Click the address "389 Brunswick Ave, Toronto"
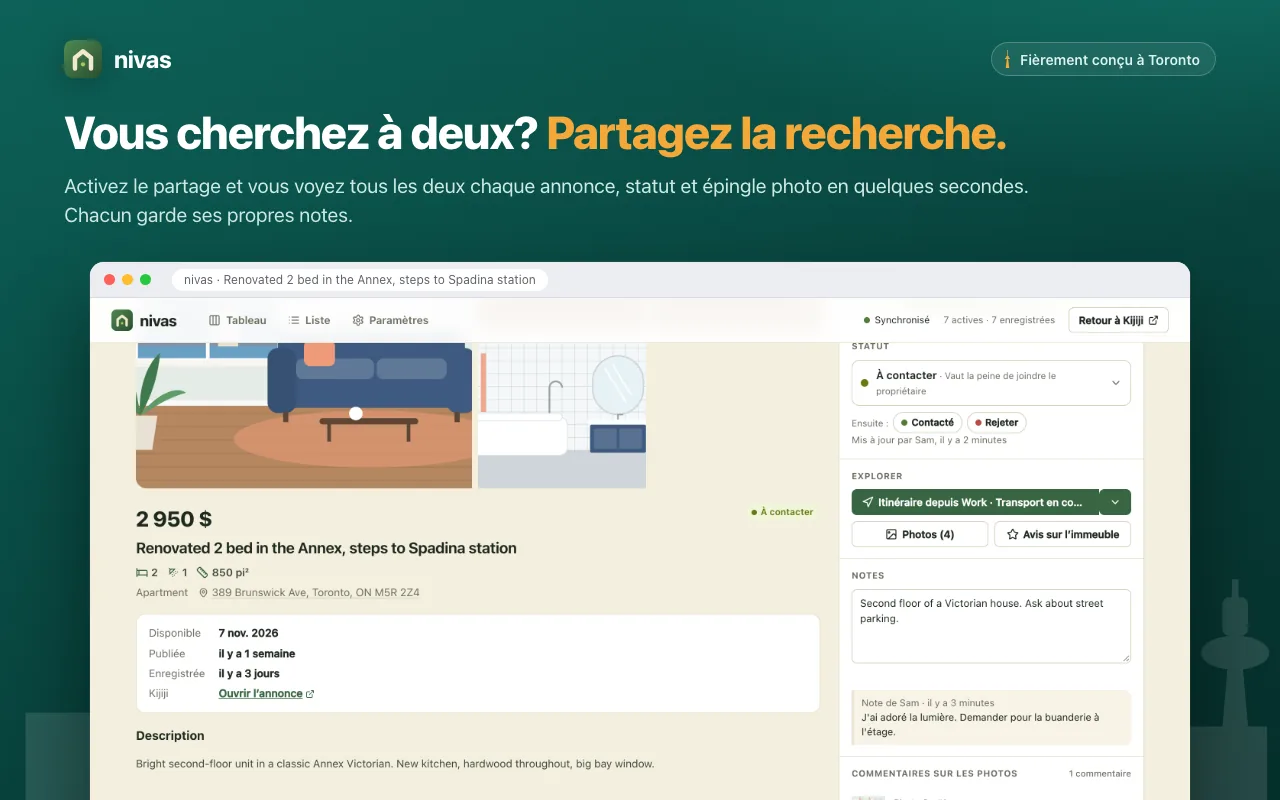Viewport: 1280px width, 800px height. 316,593
